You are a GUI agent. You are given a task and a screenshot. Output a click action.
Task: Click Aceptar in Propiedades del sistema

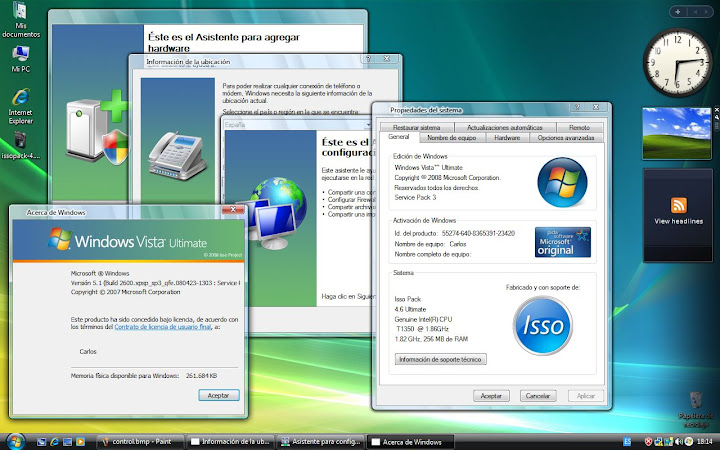[491, 396]
